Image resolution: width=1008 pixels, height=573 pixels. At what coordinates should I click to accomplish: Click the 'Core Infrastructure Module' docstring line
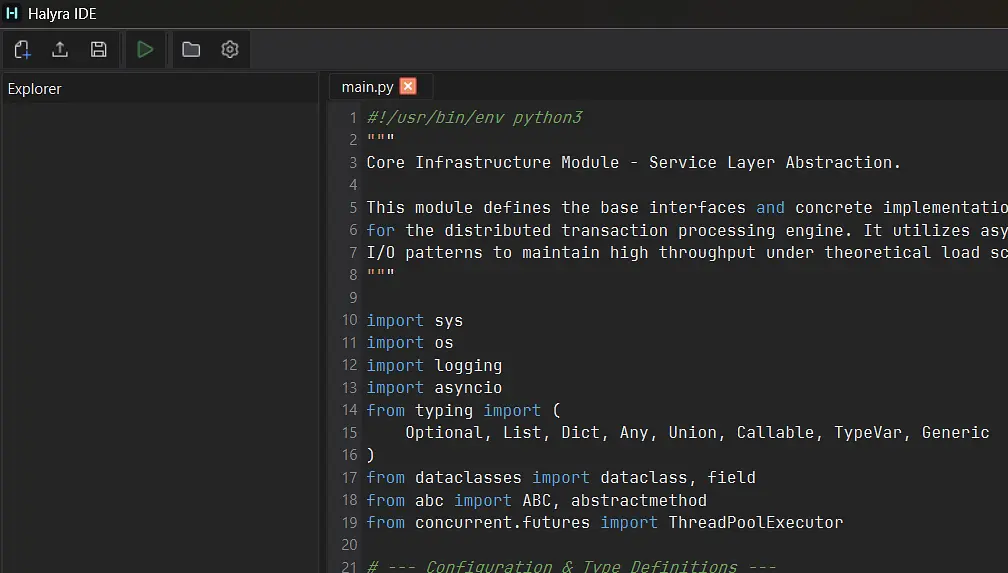(x=633, y=163)
